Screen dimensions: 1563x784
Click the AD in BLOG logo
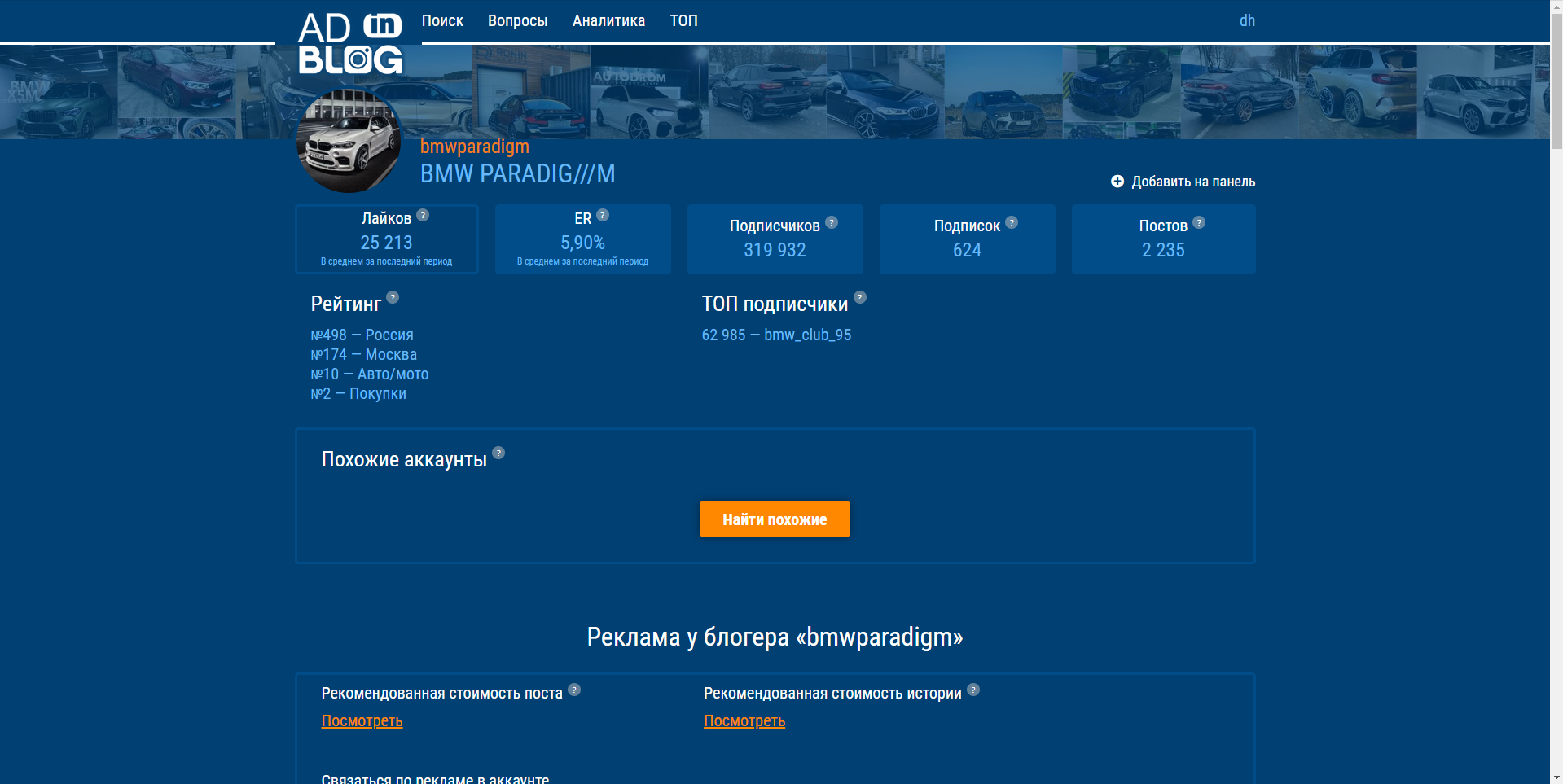350,43
